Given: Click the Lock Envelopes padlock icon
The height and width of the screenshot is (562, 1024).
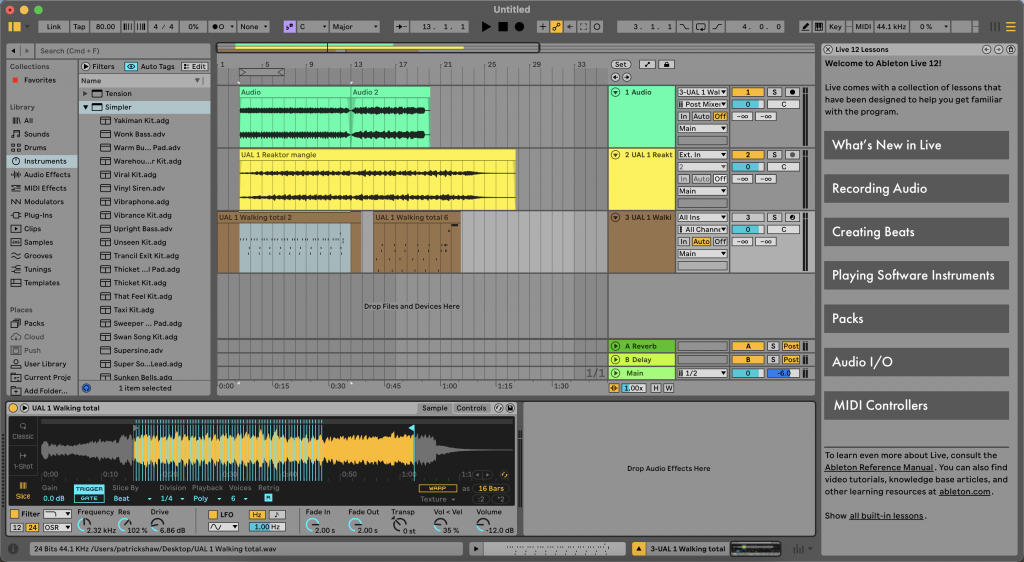Looking at the screenshot, I should [x=666, y=65].
